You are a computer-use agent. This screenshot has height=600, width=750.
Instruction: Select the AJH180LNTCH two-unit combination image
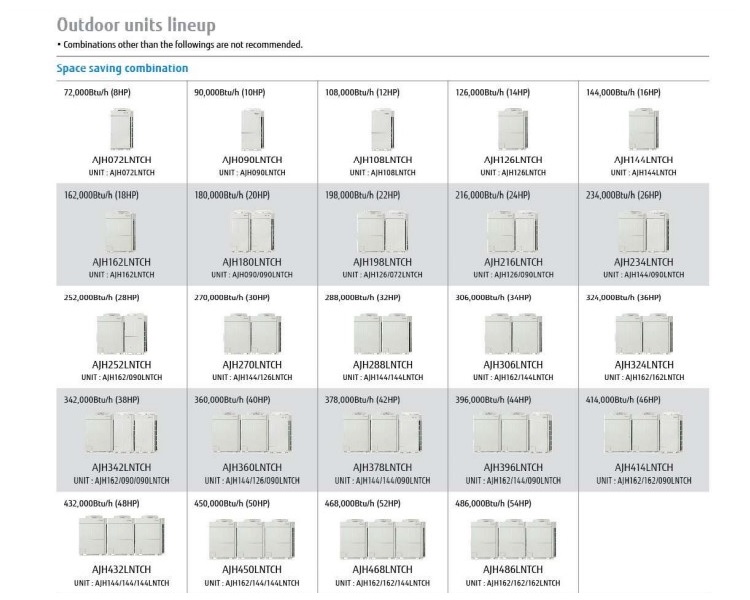point(252,232)
